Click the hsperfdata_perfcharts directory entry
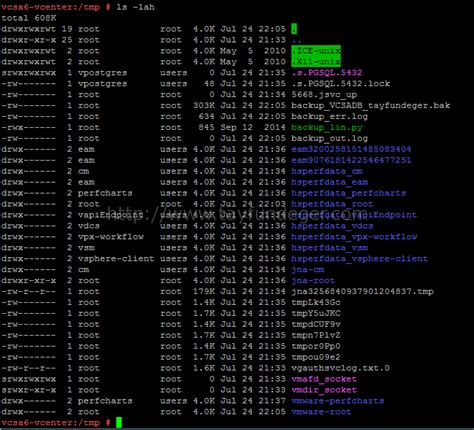The width and height of the screenshot is (474, 430). [x=349, y=193]
